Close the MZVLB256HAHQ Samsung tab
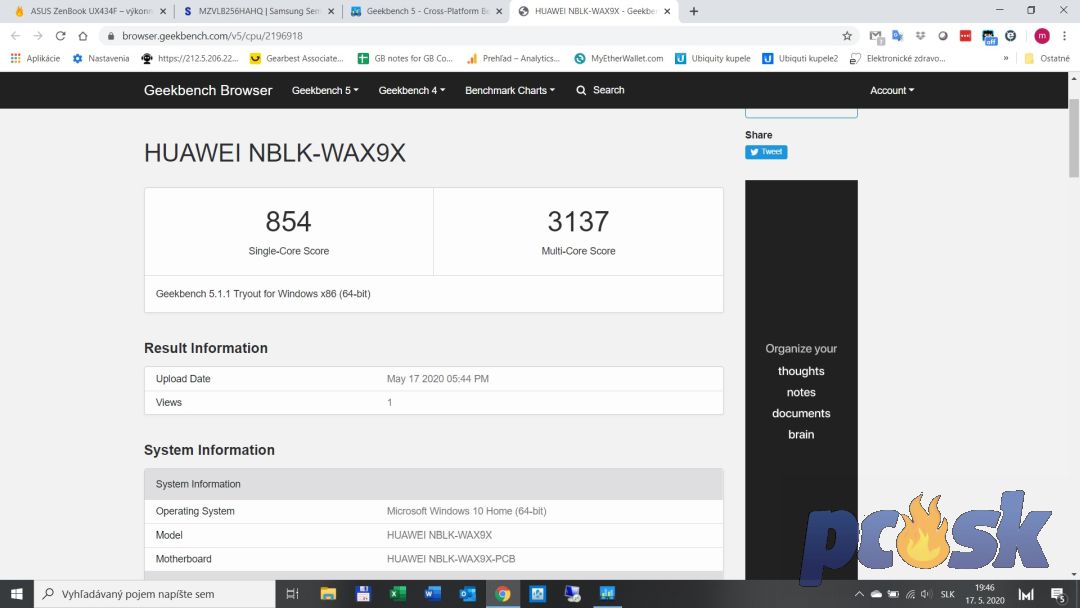This screenshot has width=1080, height=608. pyautogui.click(x=331, y=11)
